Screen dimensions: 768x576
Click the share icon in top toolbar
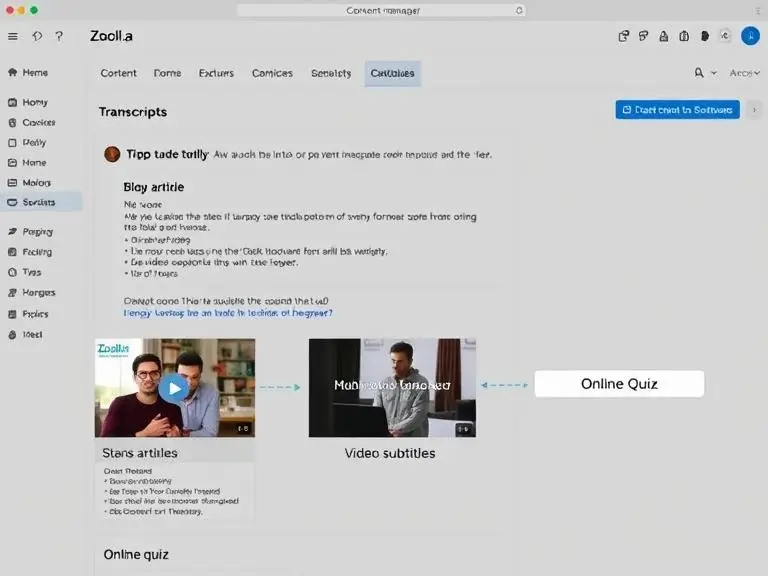[624, 36]
